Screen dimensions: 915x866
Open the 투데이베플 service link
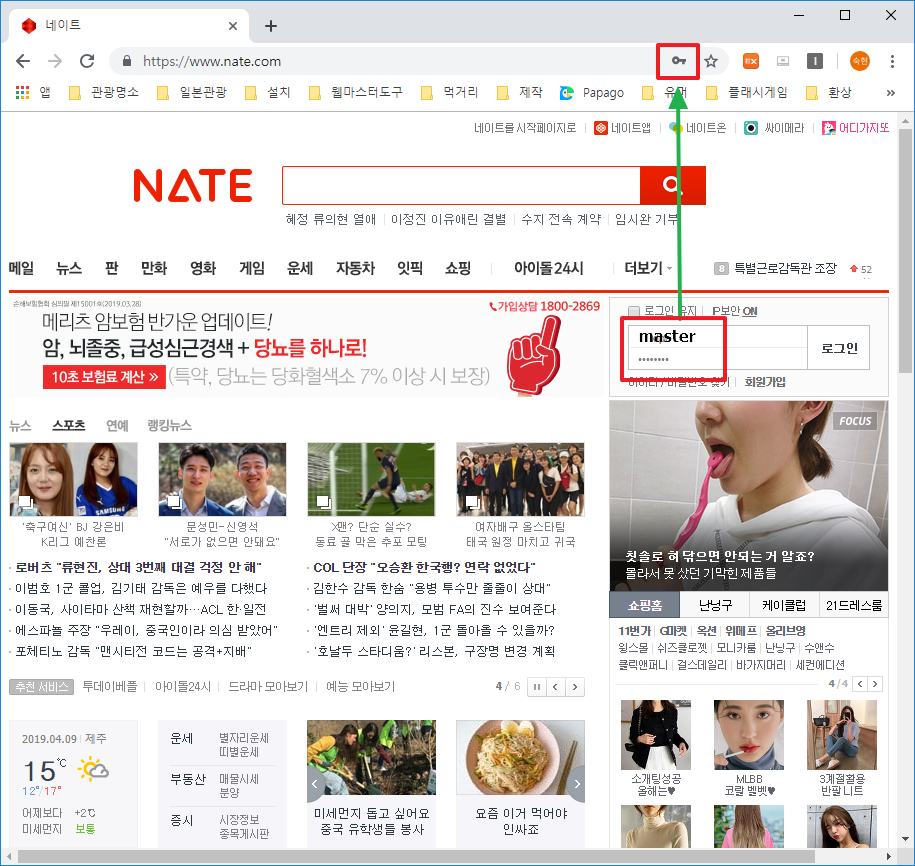pos(110,687)
